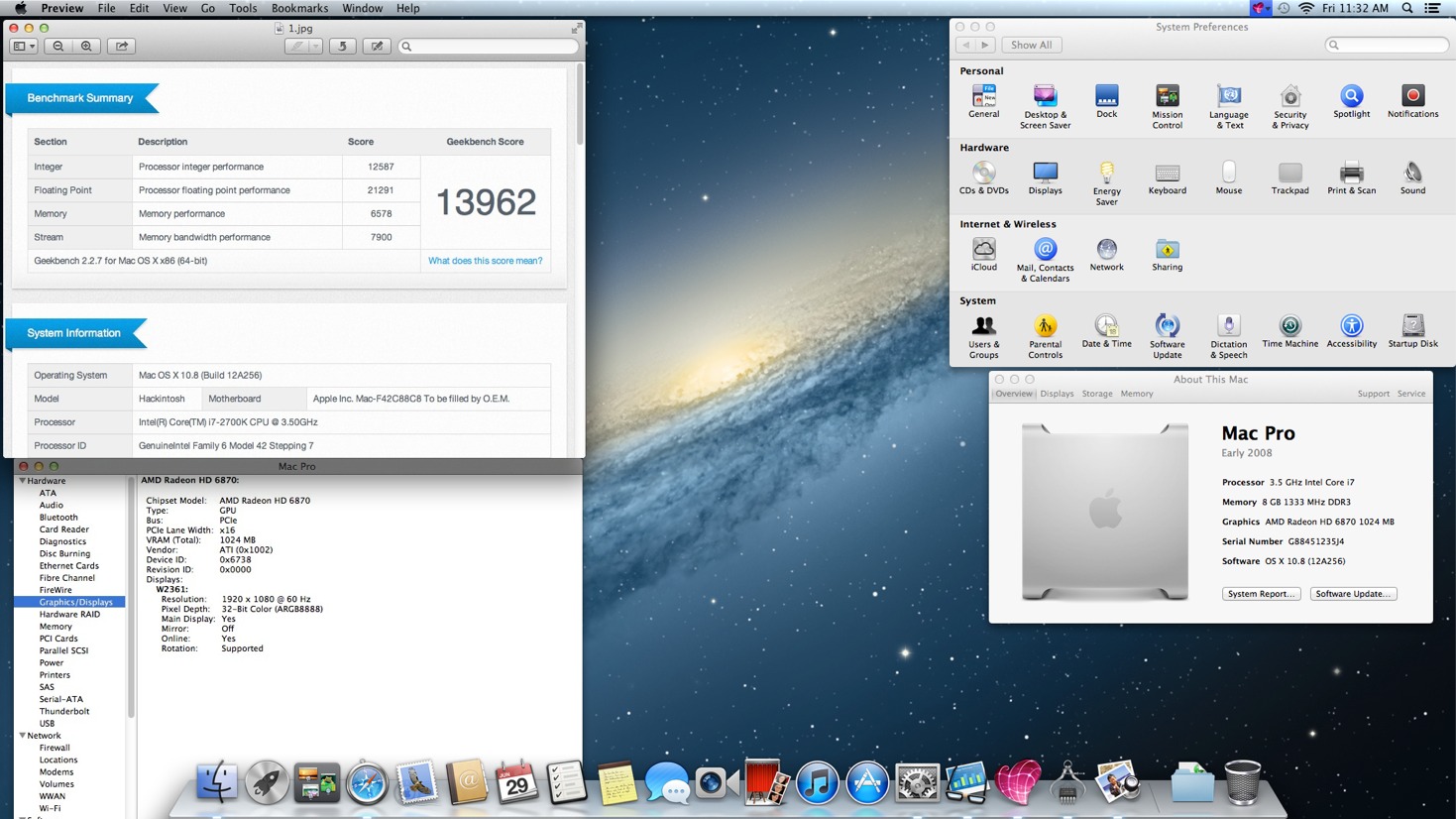Open Keyboard preferences pane
This screenshot has width=1456, height=819.
(x=1167, y=177)
